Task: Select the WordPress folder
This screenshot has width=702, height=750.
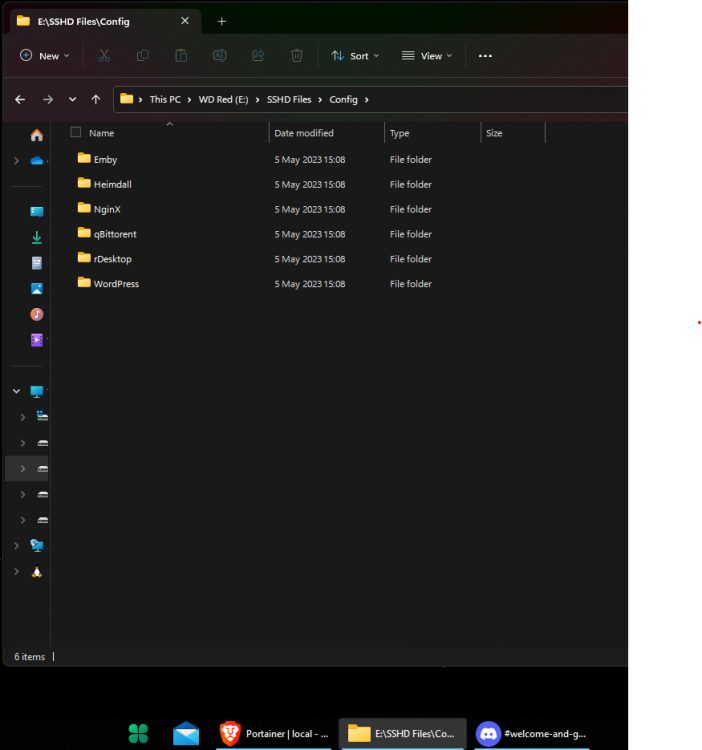Action: point(116,284)
